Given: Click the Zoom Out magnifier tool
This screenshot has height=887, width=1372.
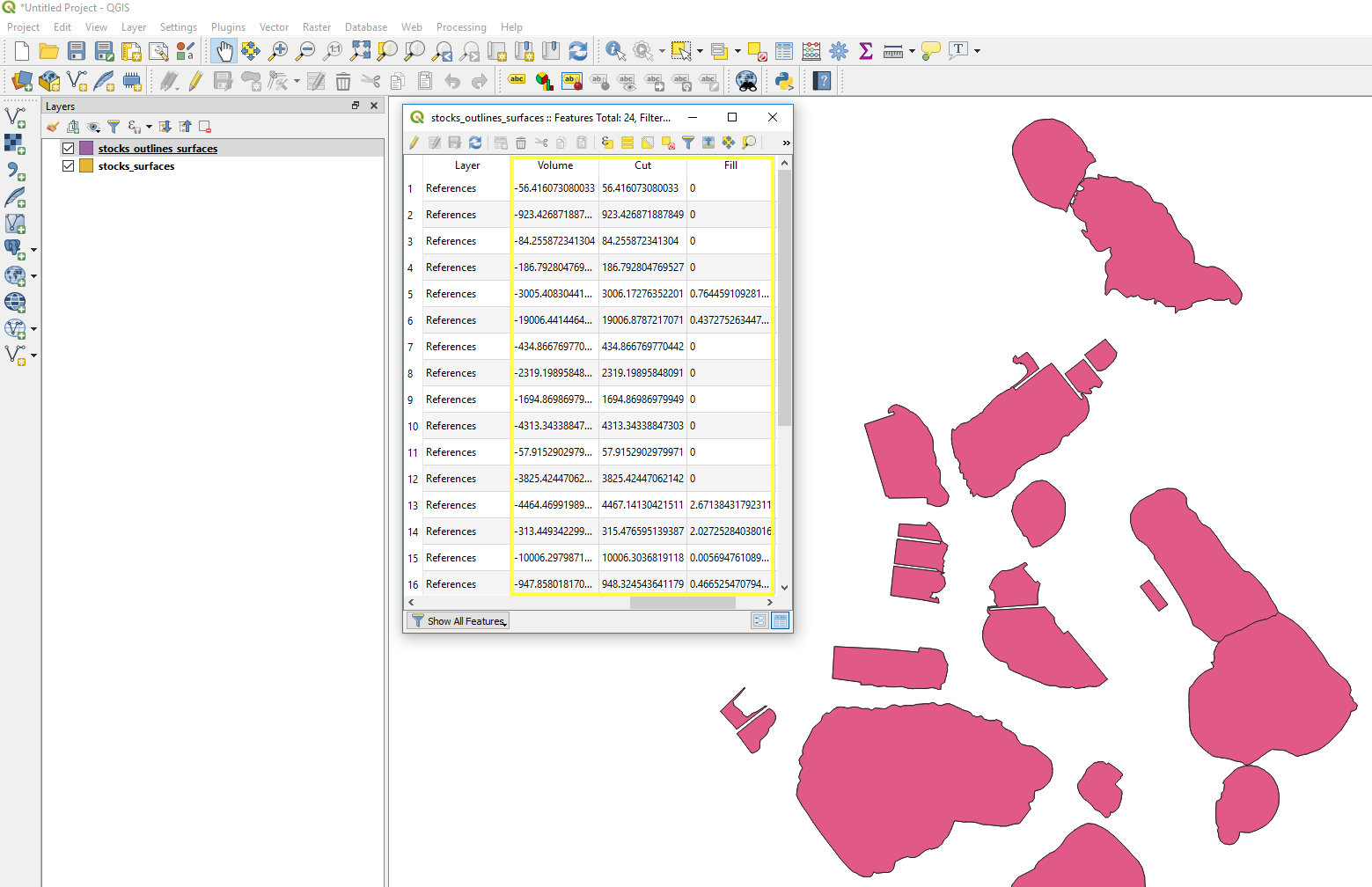Looking at the screenshot, I should pyautogui.click(x=305, y=51).
